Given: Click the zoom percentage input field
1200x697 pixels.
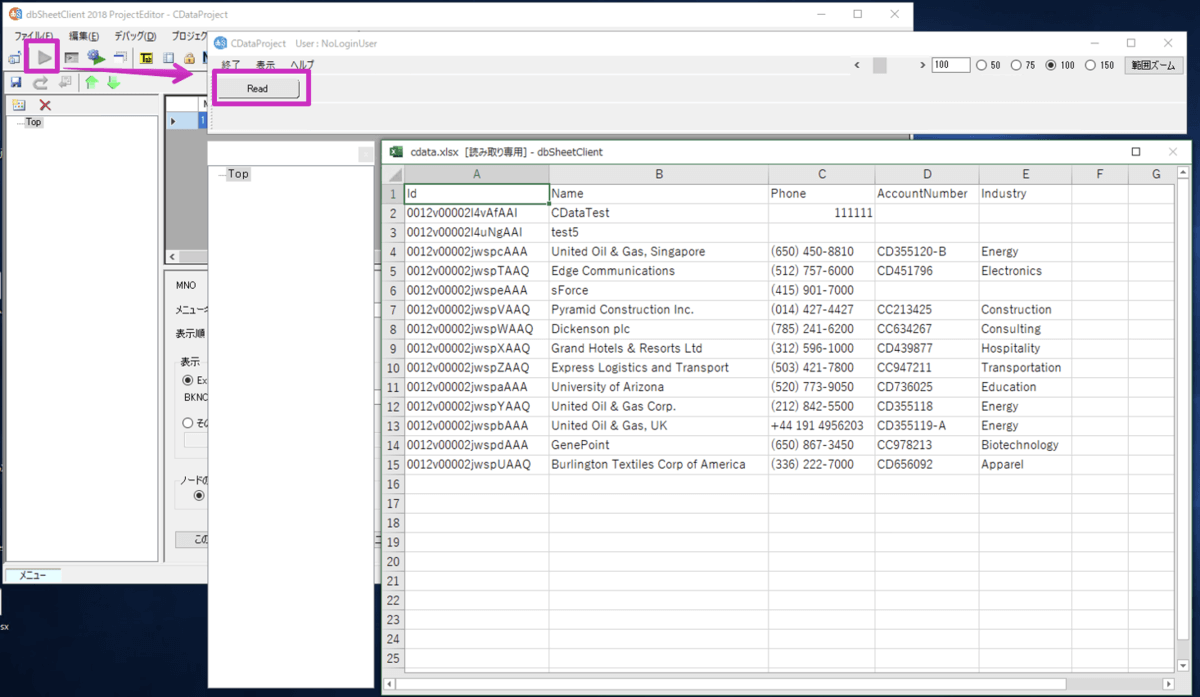Looking at the screenshot, I should [x=950, y=66].
